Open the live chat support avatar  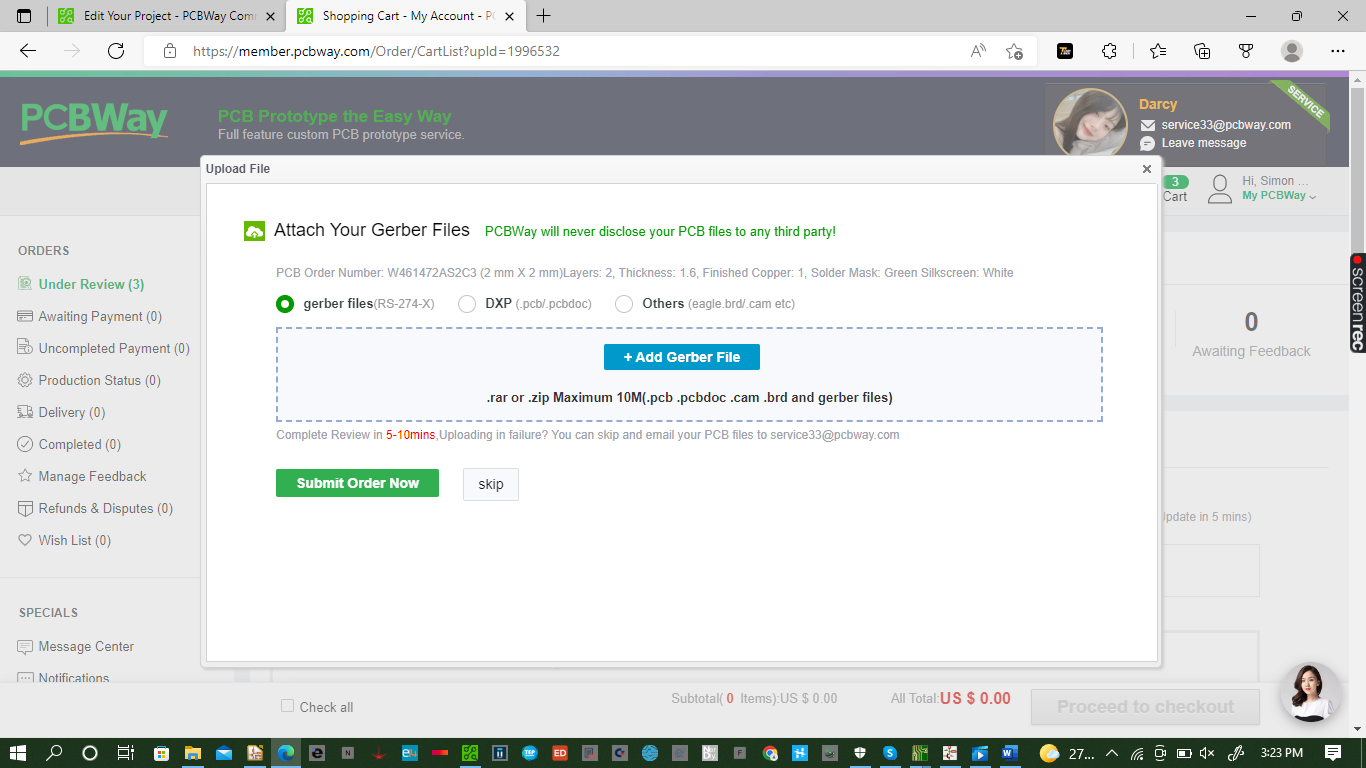1310,692
